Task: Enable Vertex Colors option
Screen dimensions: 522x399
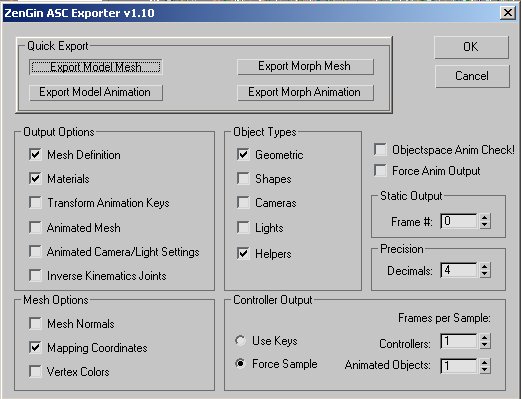Action: (35, 372)
